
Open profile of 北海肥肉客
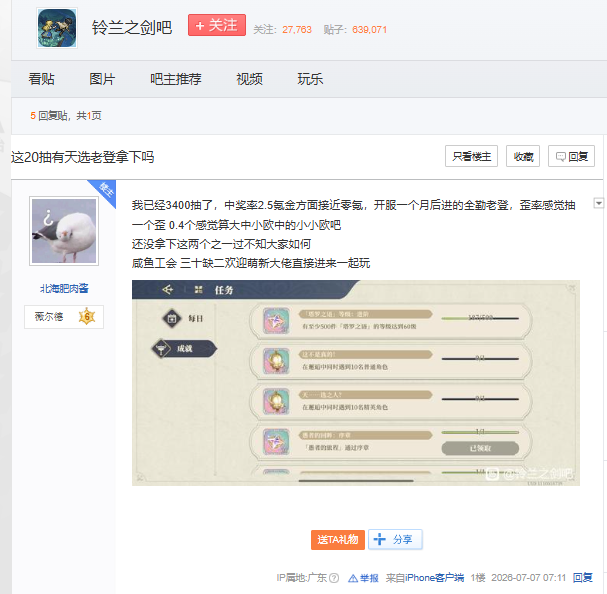(64, 288)
